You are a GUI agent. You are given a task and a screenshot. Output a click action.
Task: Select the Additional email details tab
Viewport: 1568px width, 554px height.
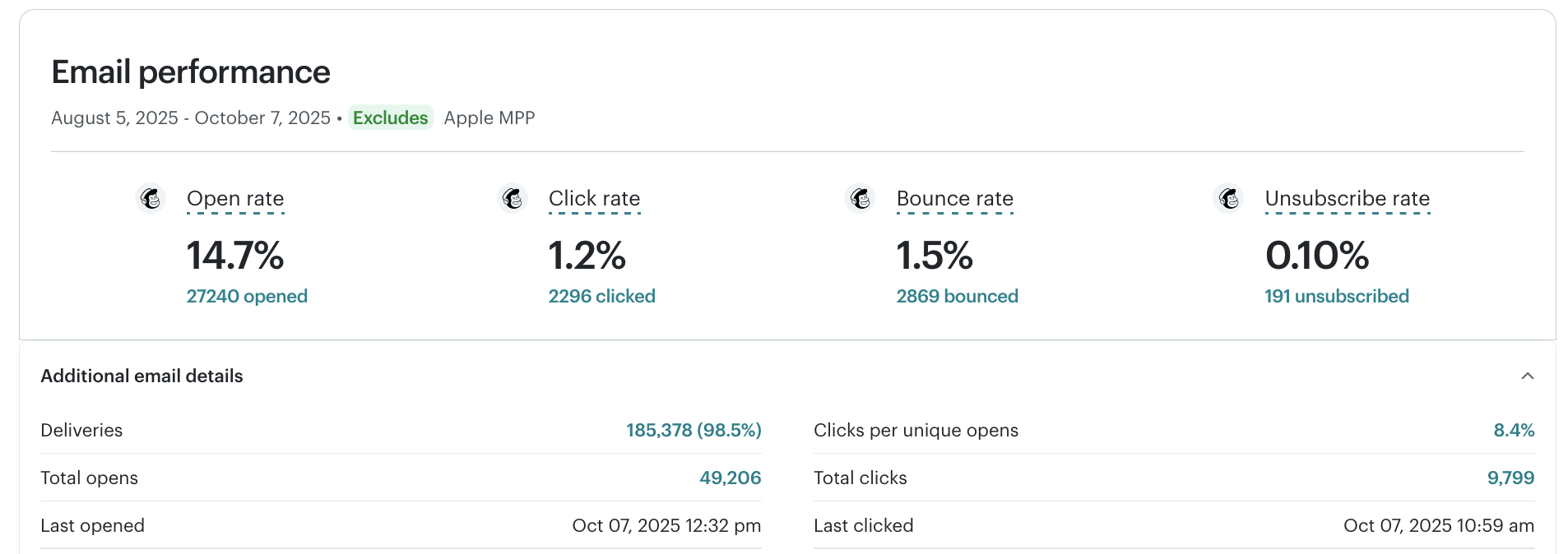141,376
